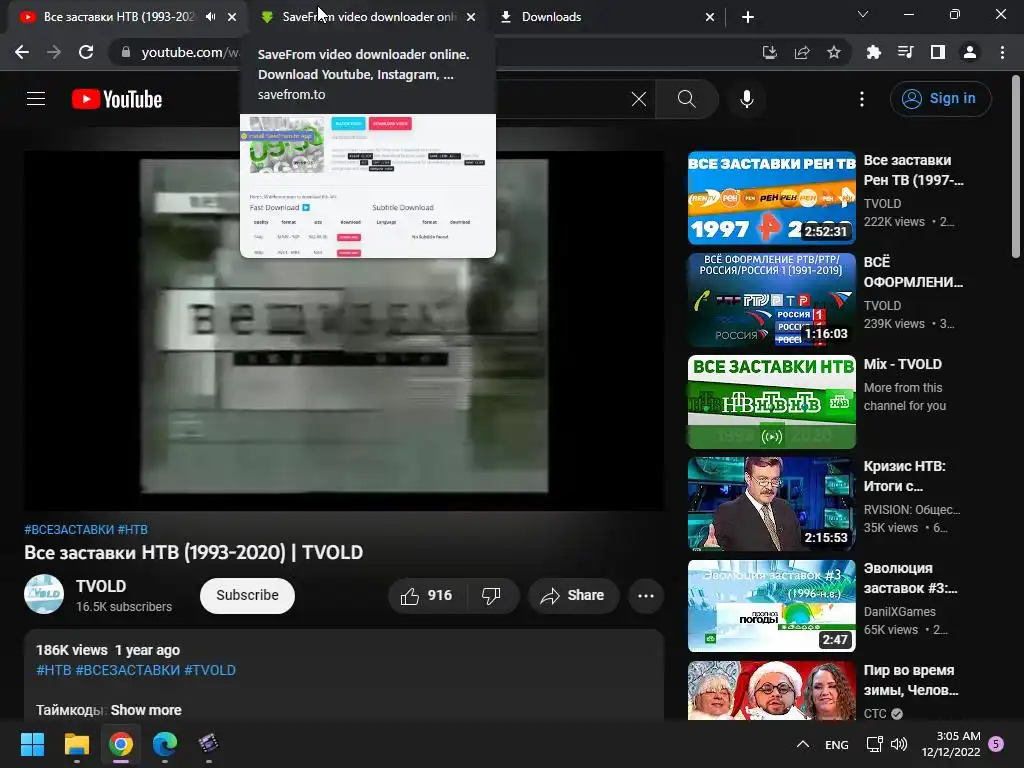The width and height of the screenshot is (1024, 768).
Task: Open ENG language switcher
Action: [x=837, y=744]
